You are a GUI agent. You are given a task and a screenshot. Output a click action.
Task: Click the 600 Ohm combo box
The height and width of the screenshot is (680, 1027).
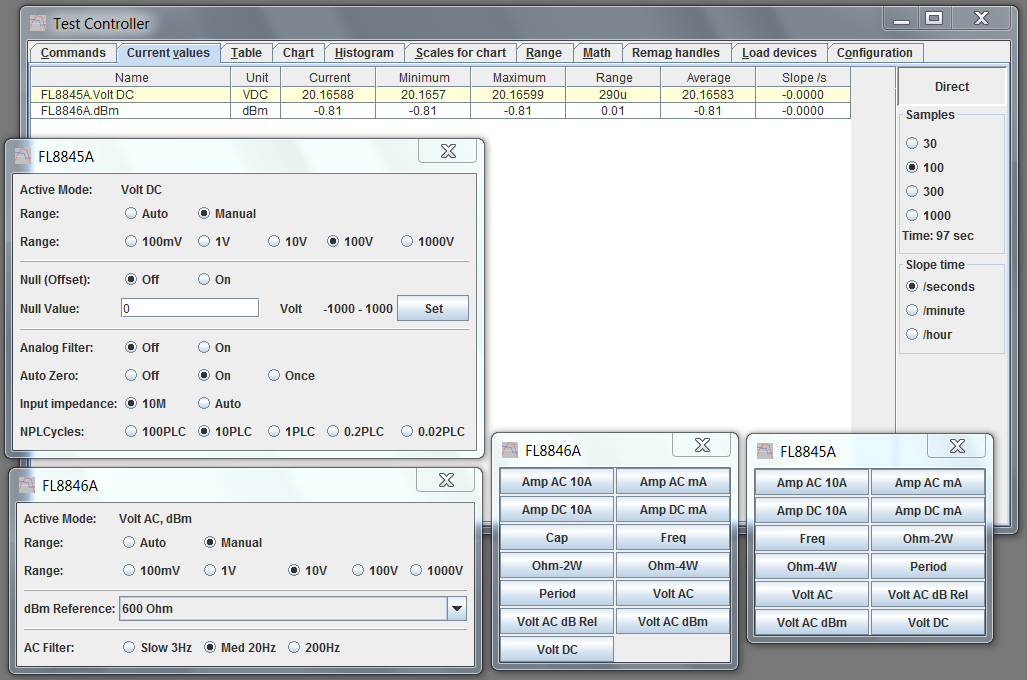point(281,608)
